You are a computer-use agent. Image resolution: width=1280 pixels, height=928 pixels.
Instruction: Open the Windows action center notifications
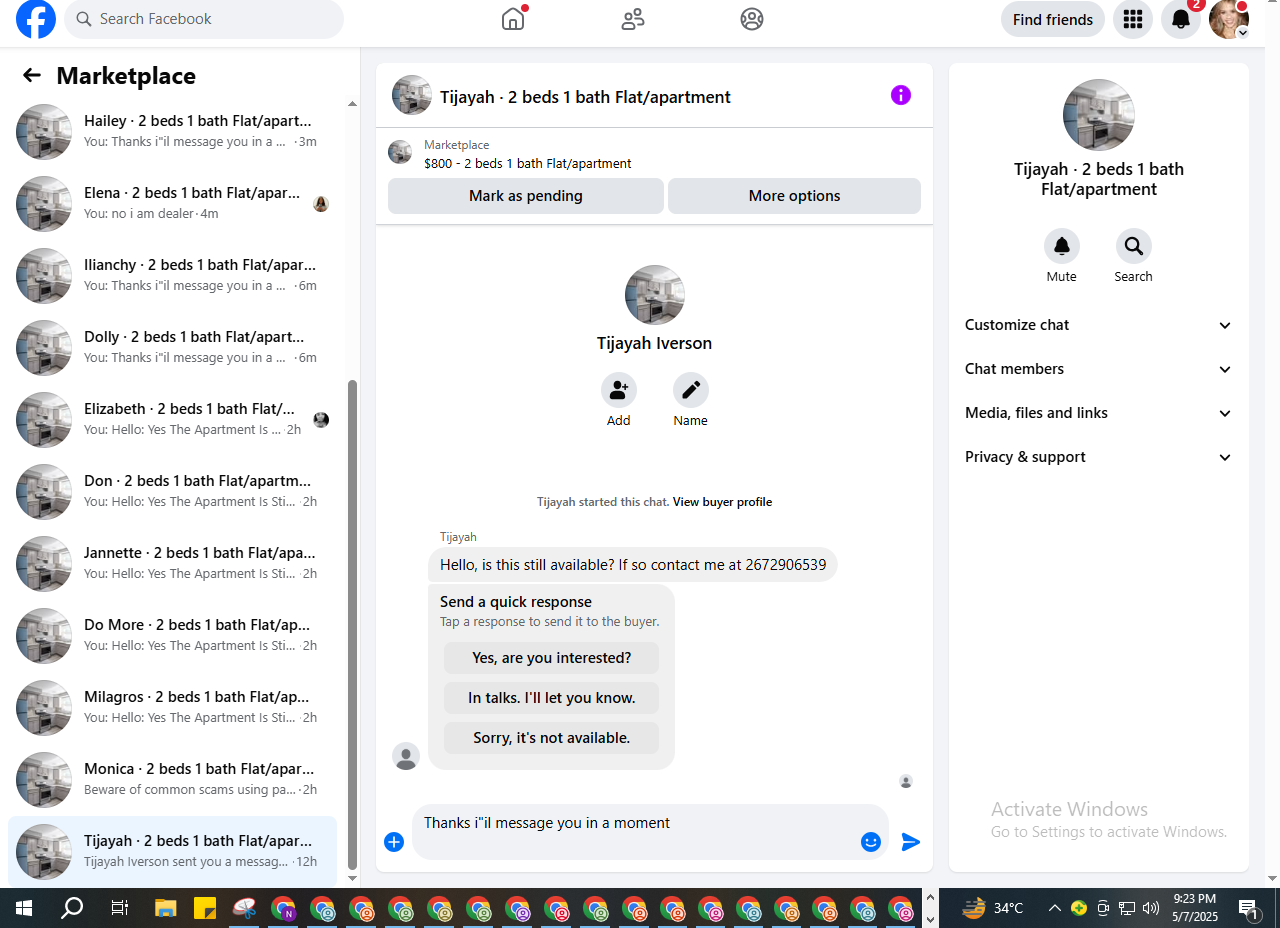pyautogui.click(x=1248, y=908)
